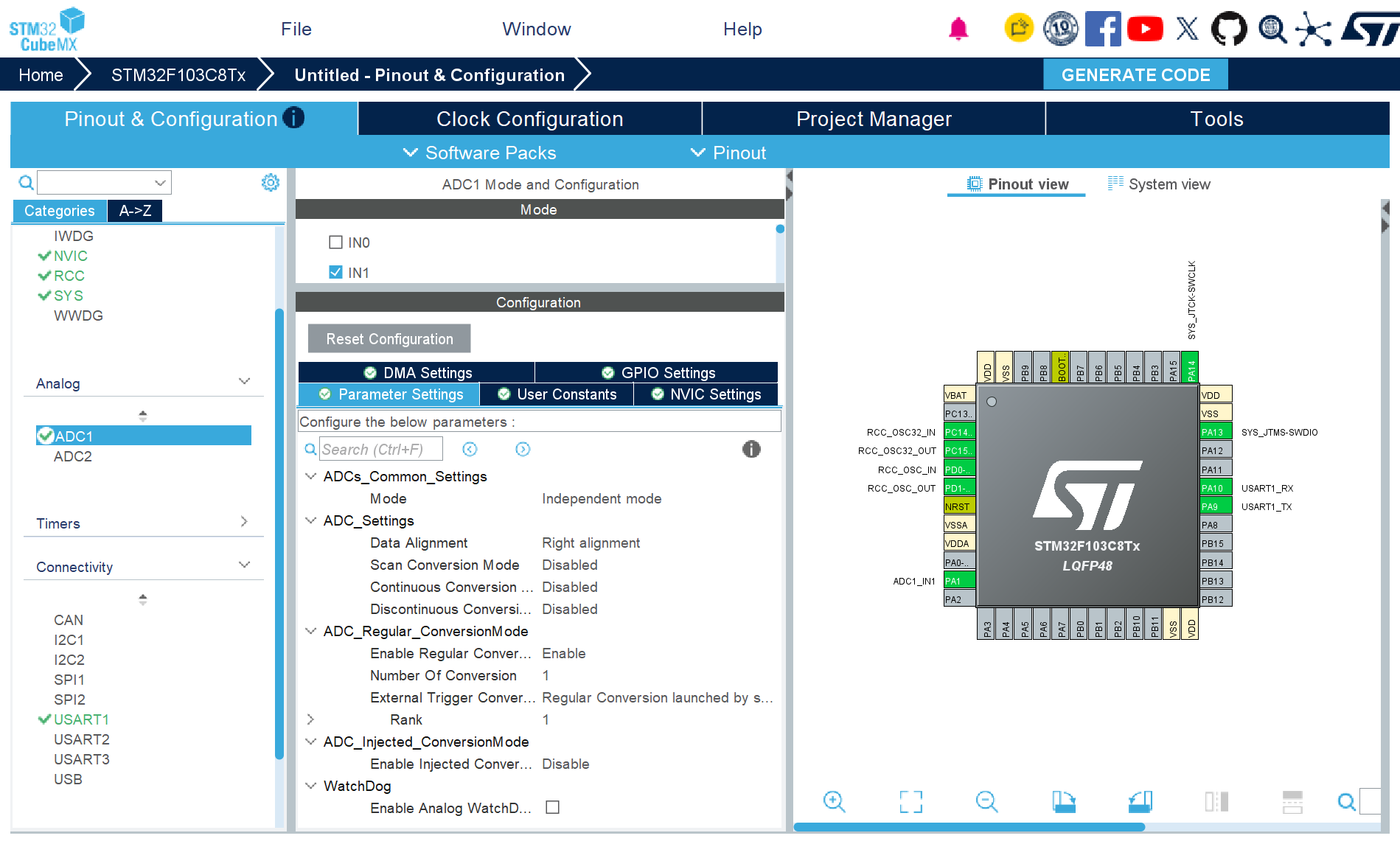Go to Home breadcrumb

tap(41, 74)
